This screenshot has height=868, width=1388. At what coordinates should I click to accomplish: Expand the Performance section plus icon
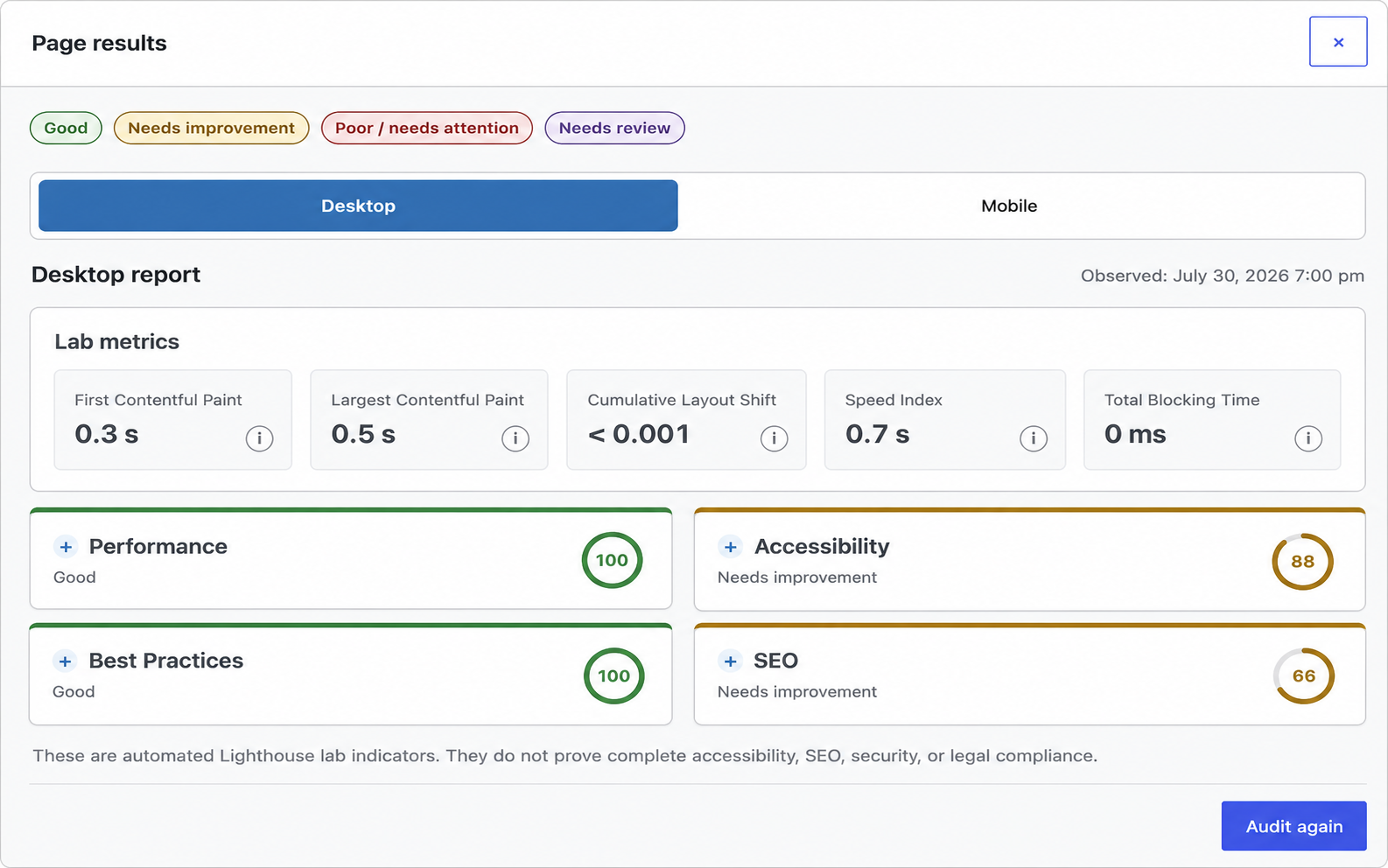pyautogui.click(x=66, y=547)
